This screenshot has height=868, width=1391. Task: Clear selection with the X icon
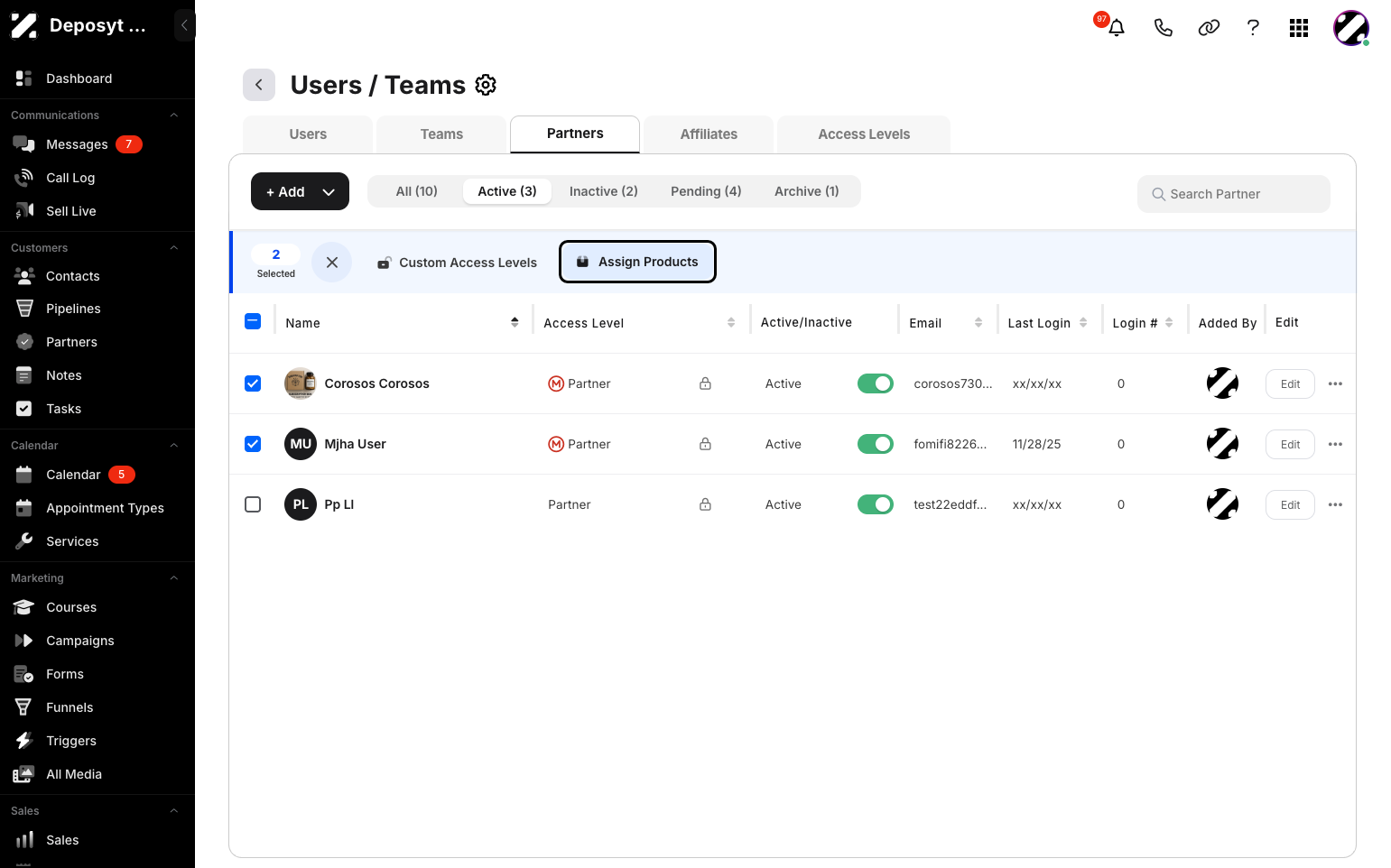pyautogui.click(x=332, y=263)
